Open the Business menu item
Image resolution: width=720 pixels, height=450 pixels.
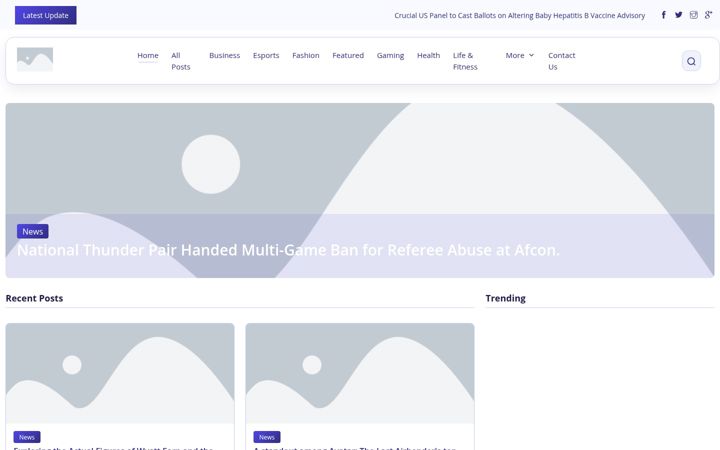pos(225,55)
